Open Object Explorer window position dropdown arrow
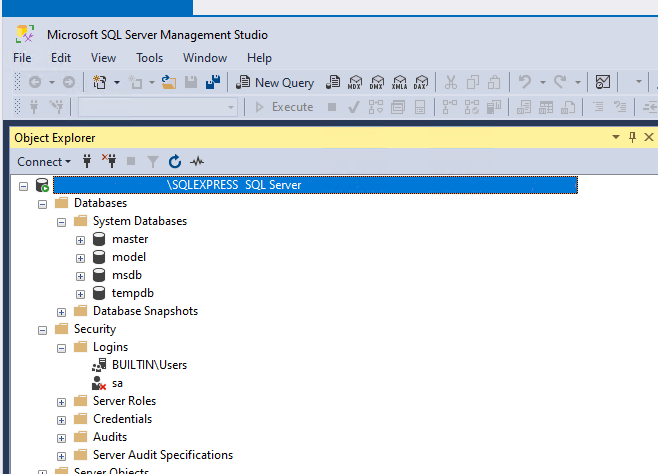The image size is (658, 474). 616,137
